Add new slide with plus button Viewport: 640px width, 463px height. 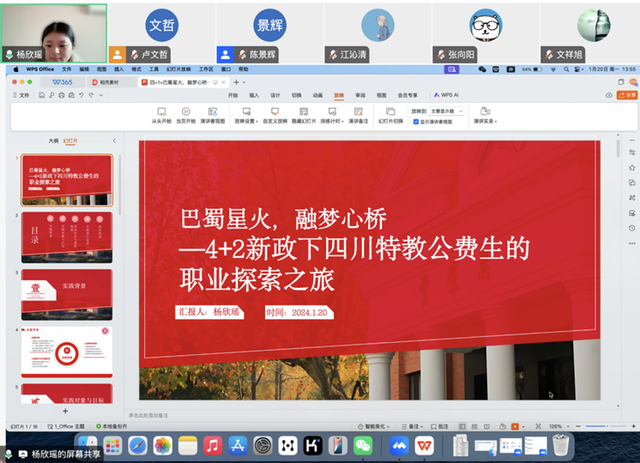tap(66, 411)
